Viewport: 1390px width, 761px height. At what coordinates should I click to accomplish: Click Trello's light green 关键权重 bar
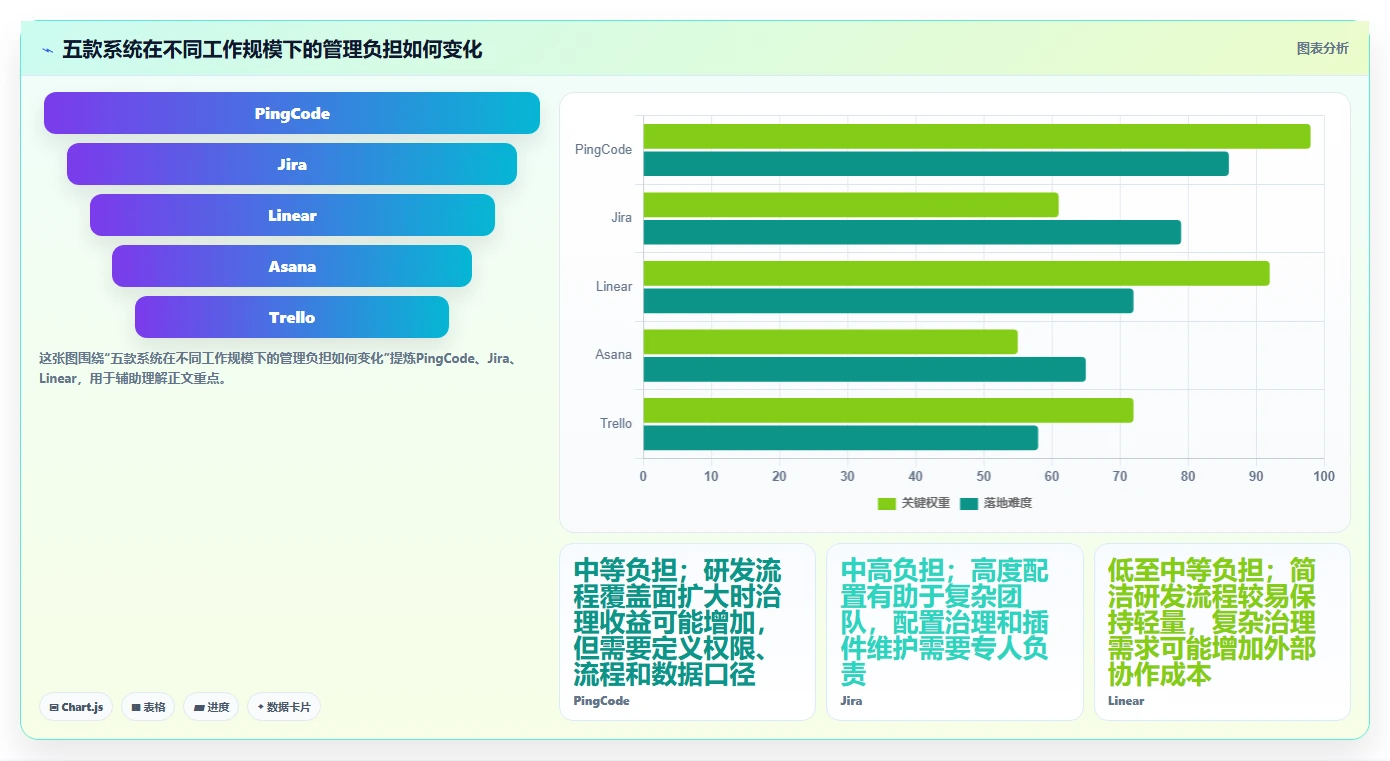point(888,410)
